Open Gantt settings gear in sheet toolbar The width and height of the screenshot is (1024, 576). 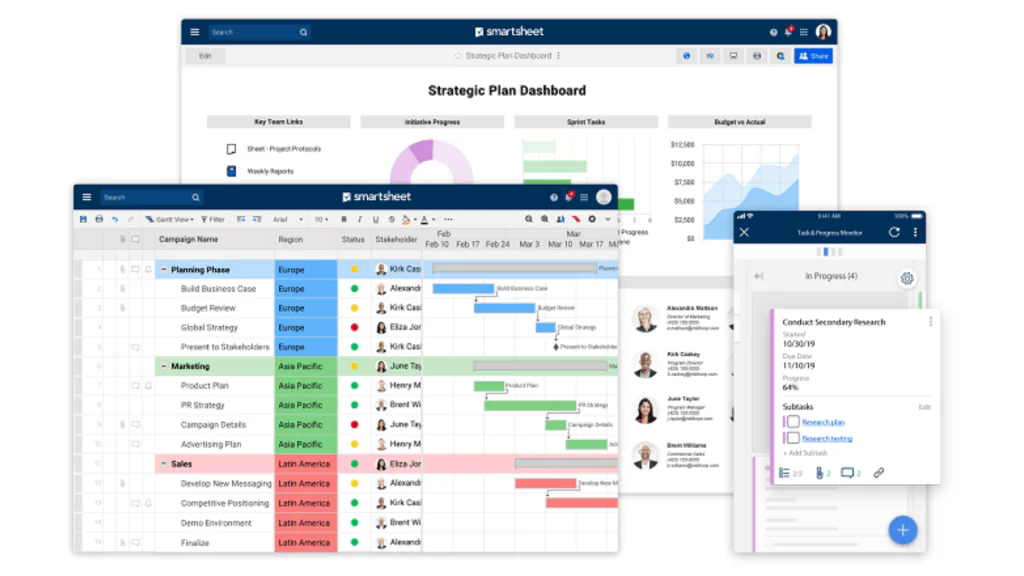pos(592,219)
